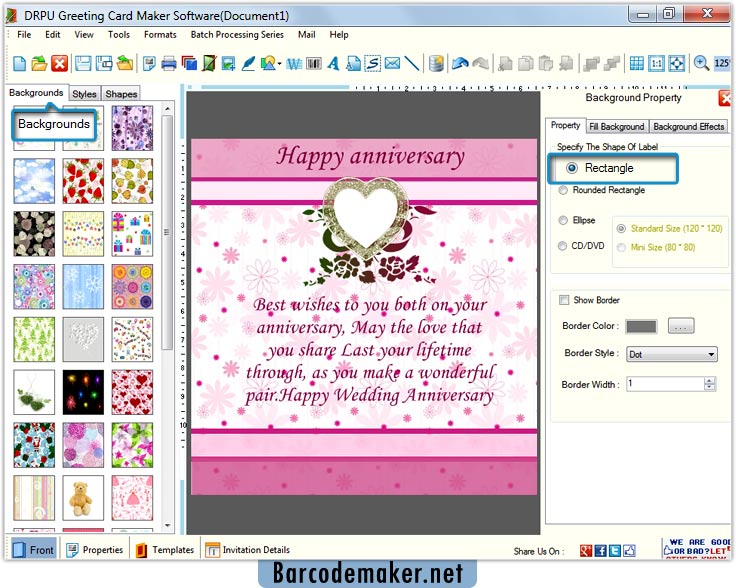Click the Templates button at bottom

(x=165, y=550)
